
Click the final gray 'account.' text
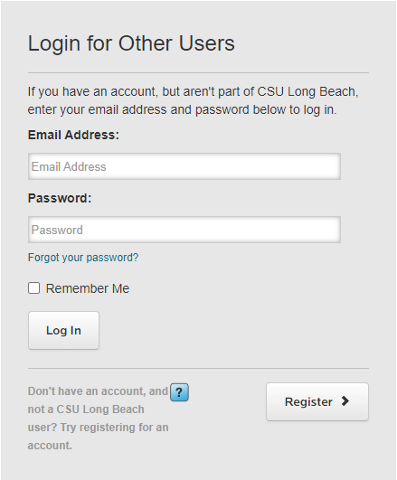pyautogui.click(x=50, y=445)
